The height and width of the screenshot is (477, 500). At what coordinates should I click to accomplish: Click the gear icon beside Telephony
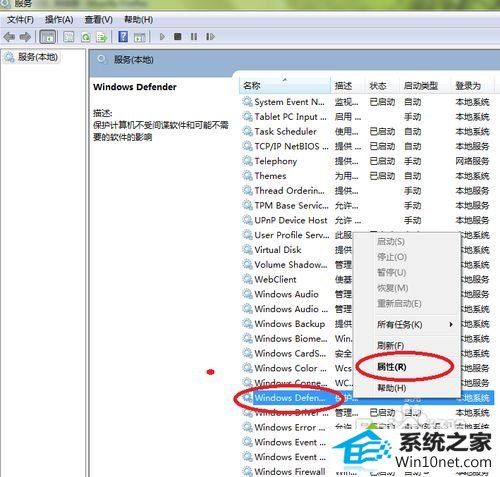click(x=247, y=161)
